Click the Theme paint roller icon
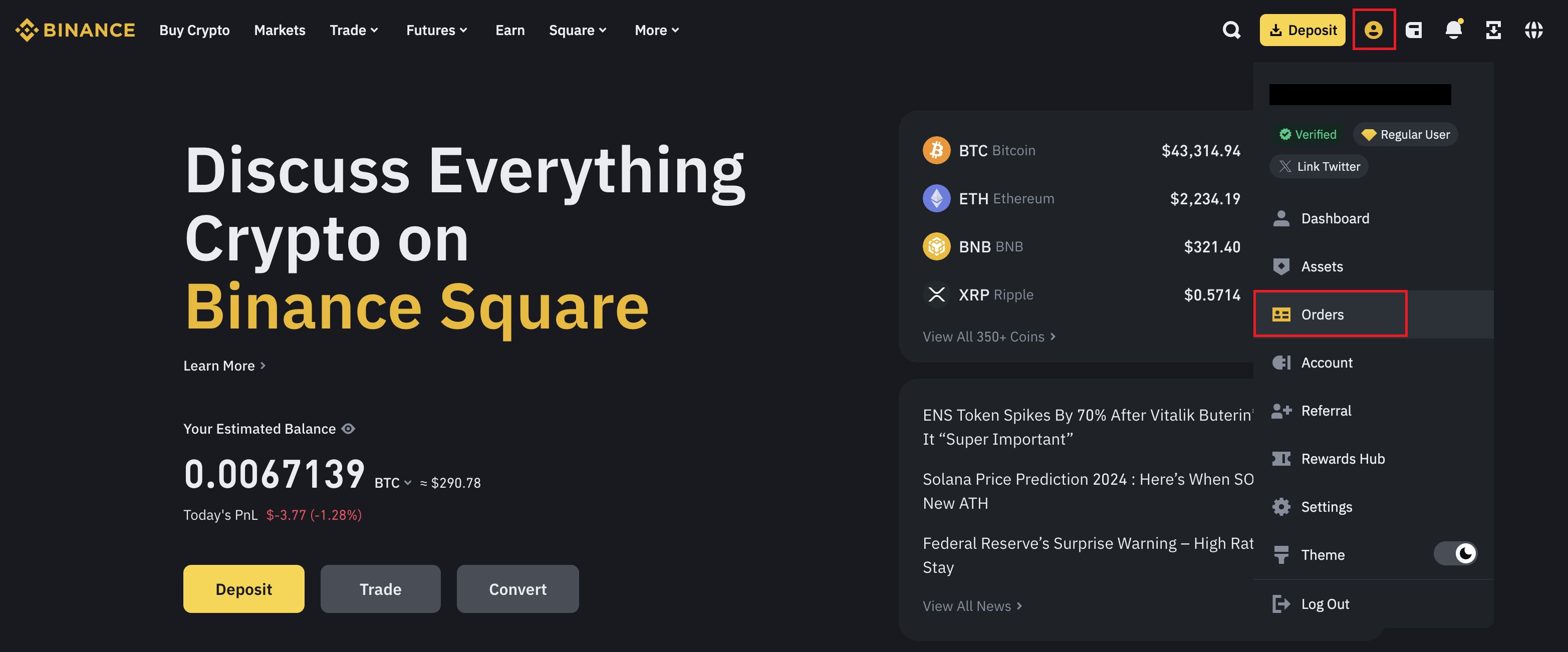 (1280, 555)
